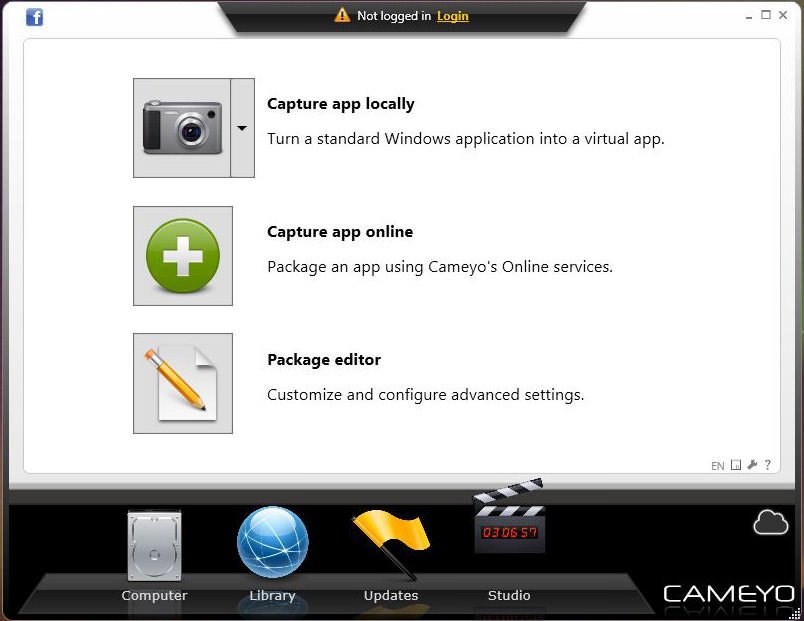The image size is (804, 621).
Task: Open help with the question mark
Action: [768, 465]
